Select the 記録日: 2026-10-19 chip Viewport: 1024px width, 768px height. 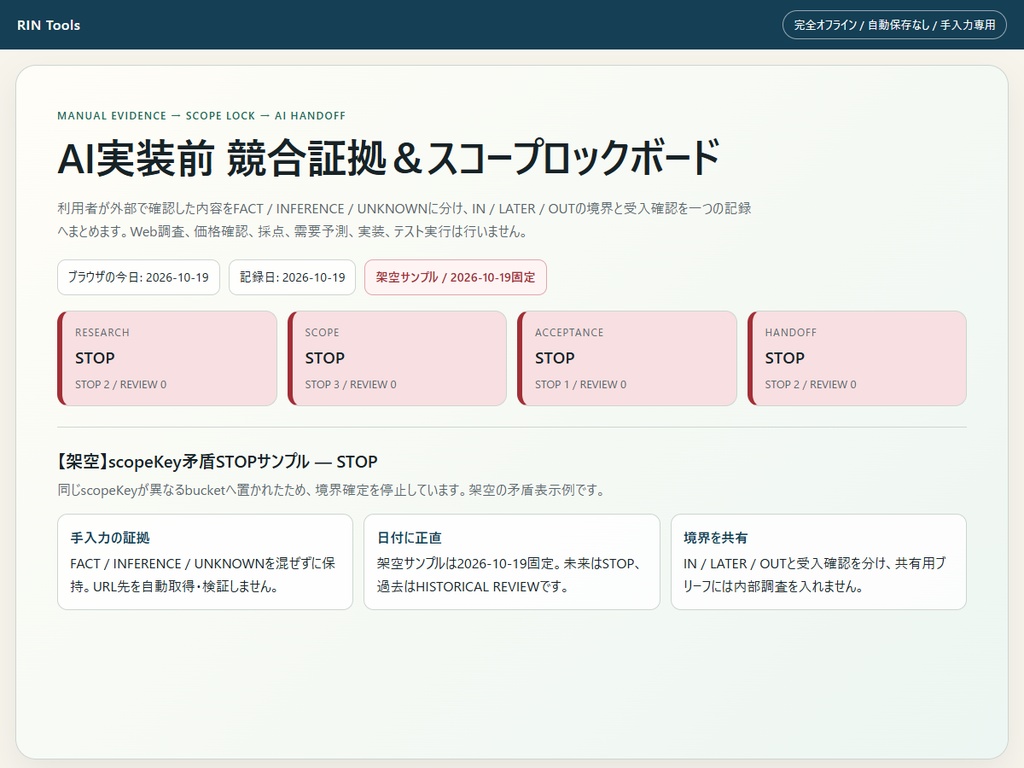[292, 277]
